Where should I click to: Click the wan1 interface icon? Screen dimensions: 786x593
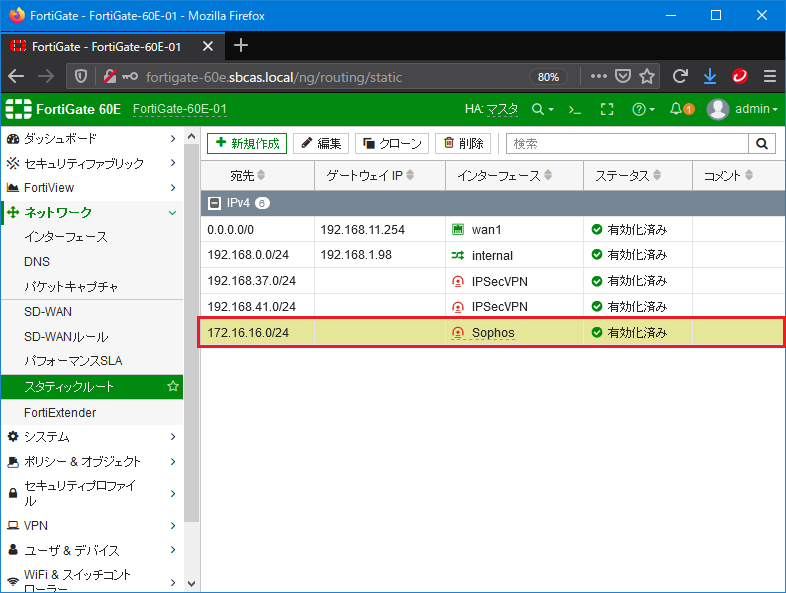coord(458,230)
